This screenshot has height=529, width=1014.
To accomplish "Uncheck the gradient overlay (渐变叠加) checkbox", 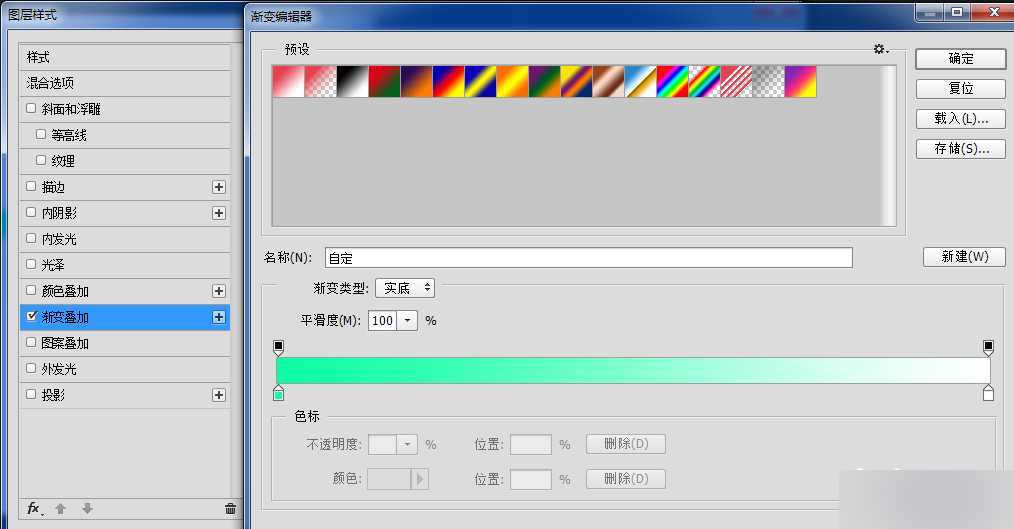I will click(x=31, y=317).
